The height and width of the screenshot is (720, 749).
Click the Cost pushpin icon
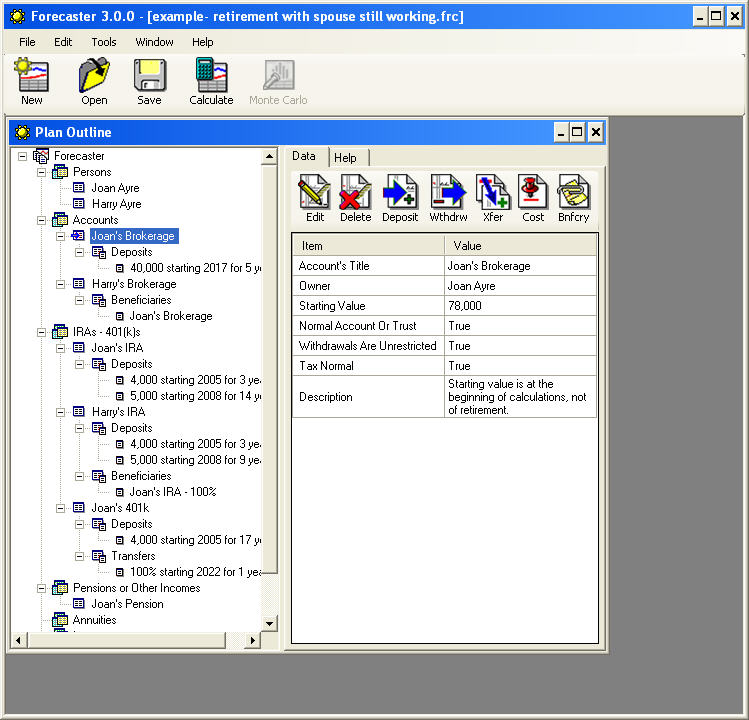pyautogui.click(x=533, y=192)
